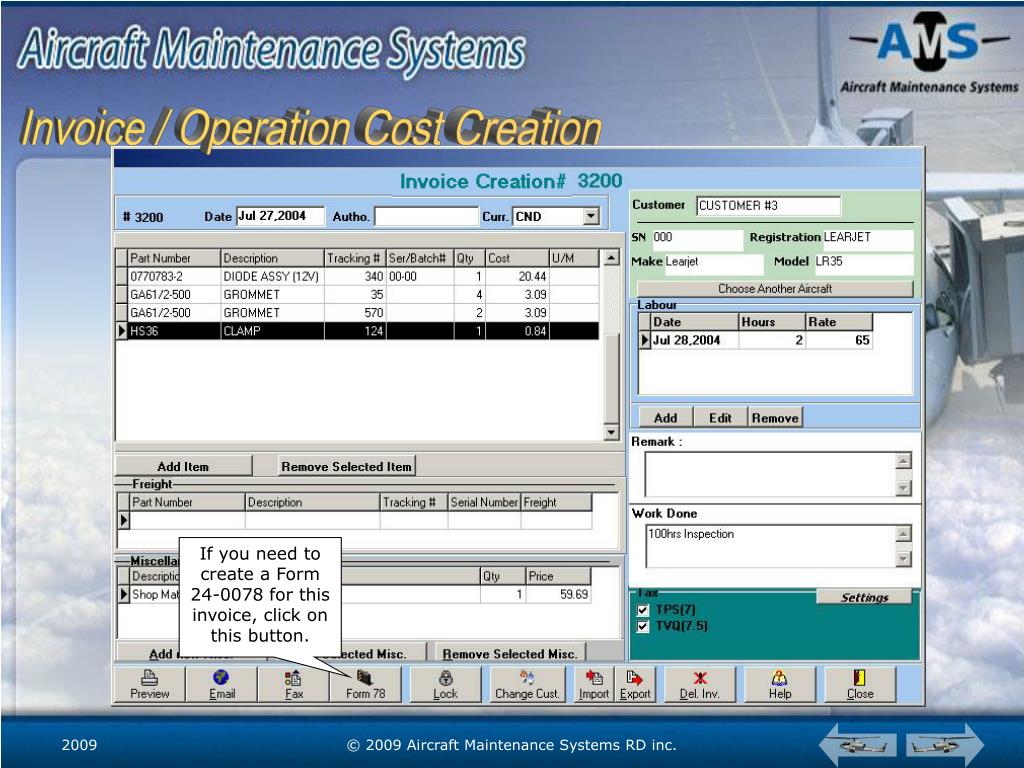The height and width of the screenshot is (768, 1024).
Task: Delete the invoice with Del. Inv.
Action: click(699, 684)
